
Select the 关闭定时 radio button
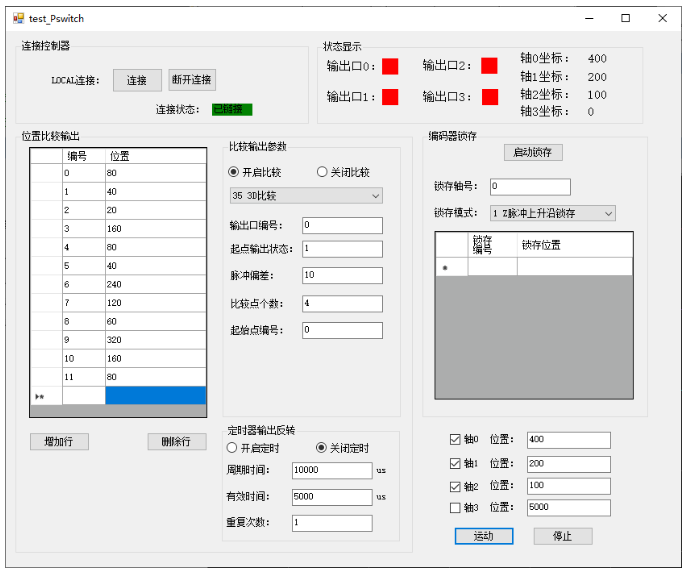321,448
